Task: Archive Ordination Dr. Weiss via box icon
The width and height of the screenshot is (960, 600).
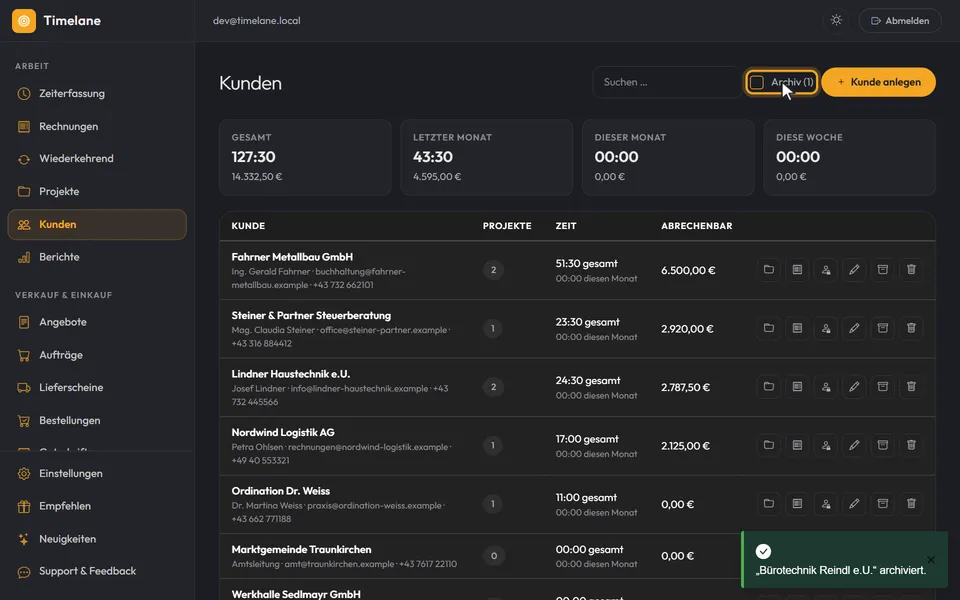Action: (x=883, y=504)
